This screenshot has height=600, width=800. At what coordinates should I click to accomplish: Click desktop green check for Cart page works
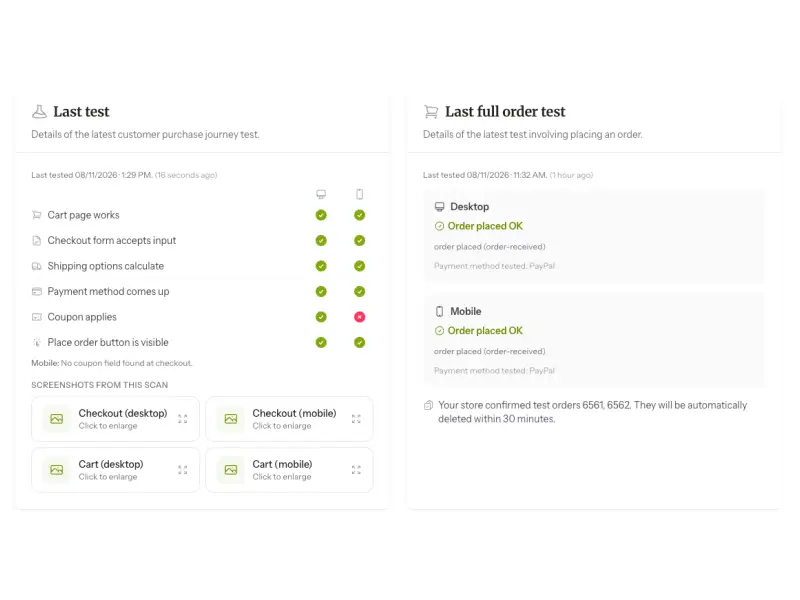coord(321,215)
